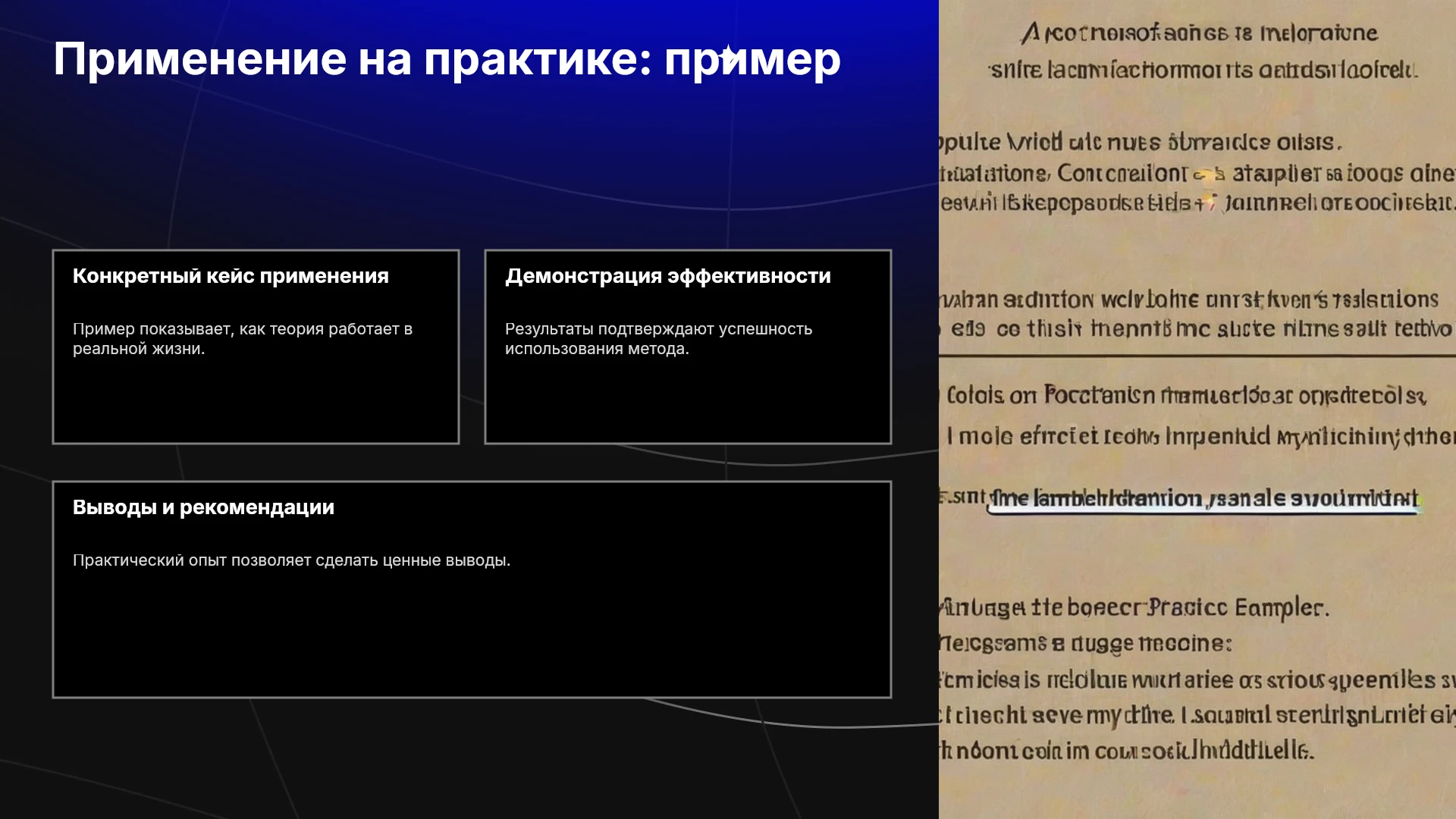
Task: Click the horizontal divider line in the parchment image
Action: (x=1197, y=355)
